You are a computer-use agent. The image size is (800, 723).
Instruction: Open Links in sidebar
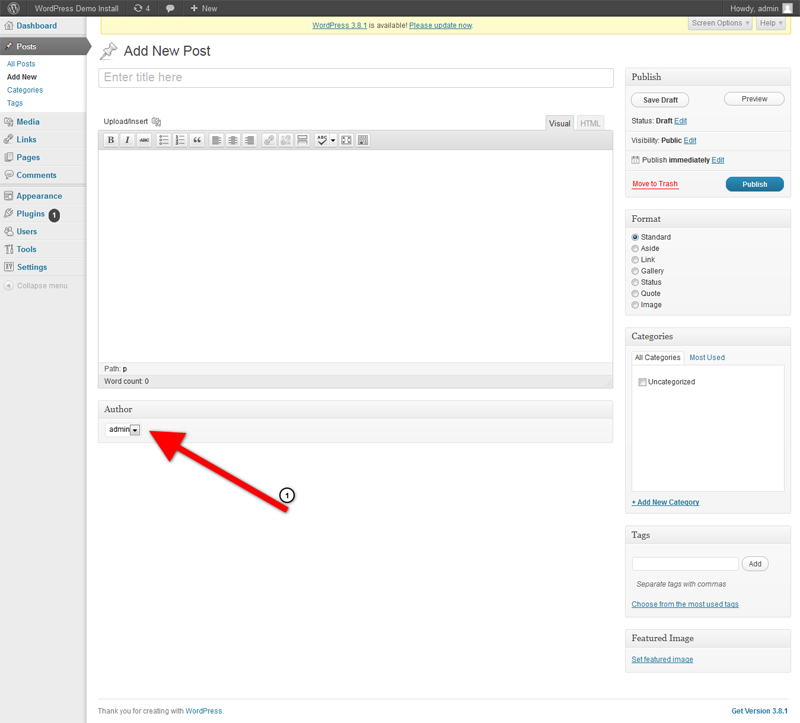tap(26, 139)
